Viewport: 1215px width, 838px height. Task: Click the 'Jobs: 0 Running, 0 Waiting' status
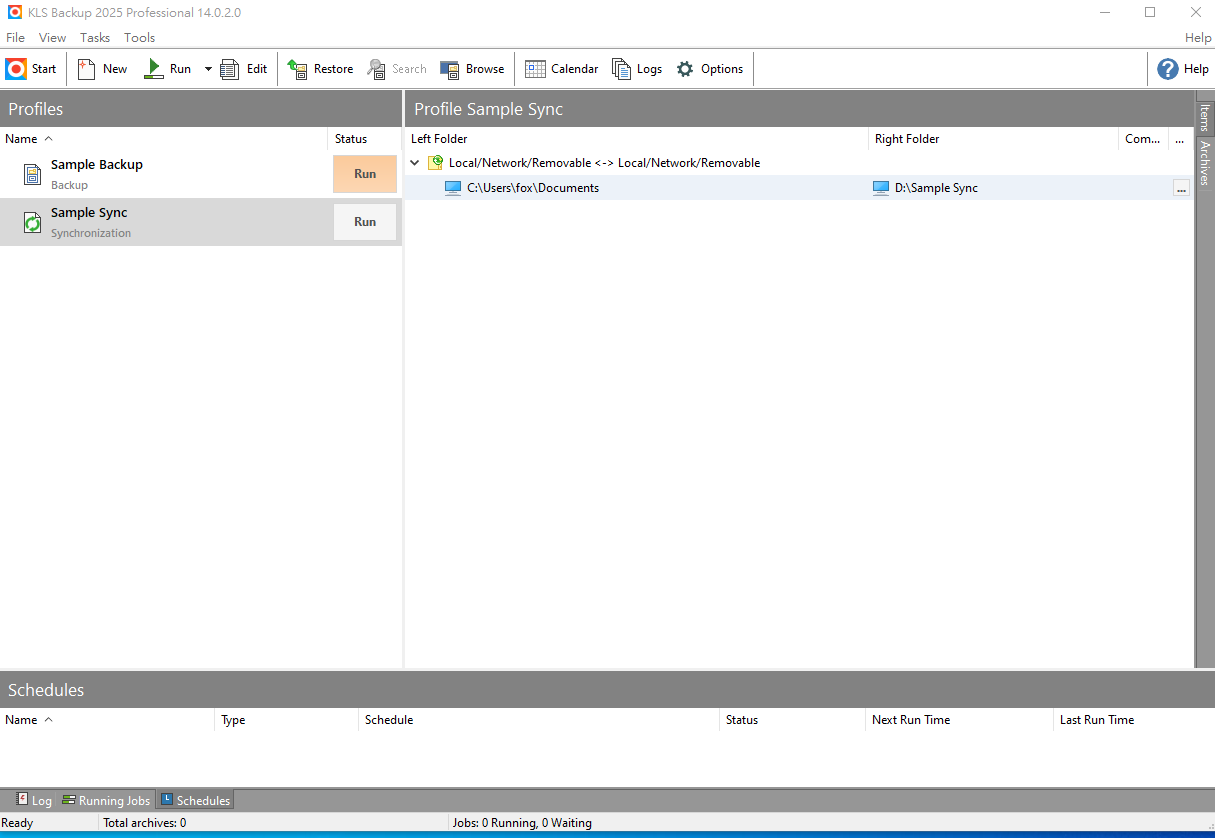(522, 823)
